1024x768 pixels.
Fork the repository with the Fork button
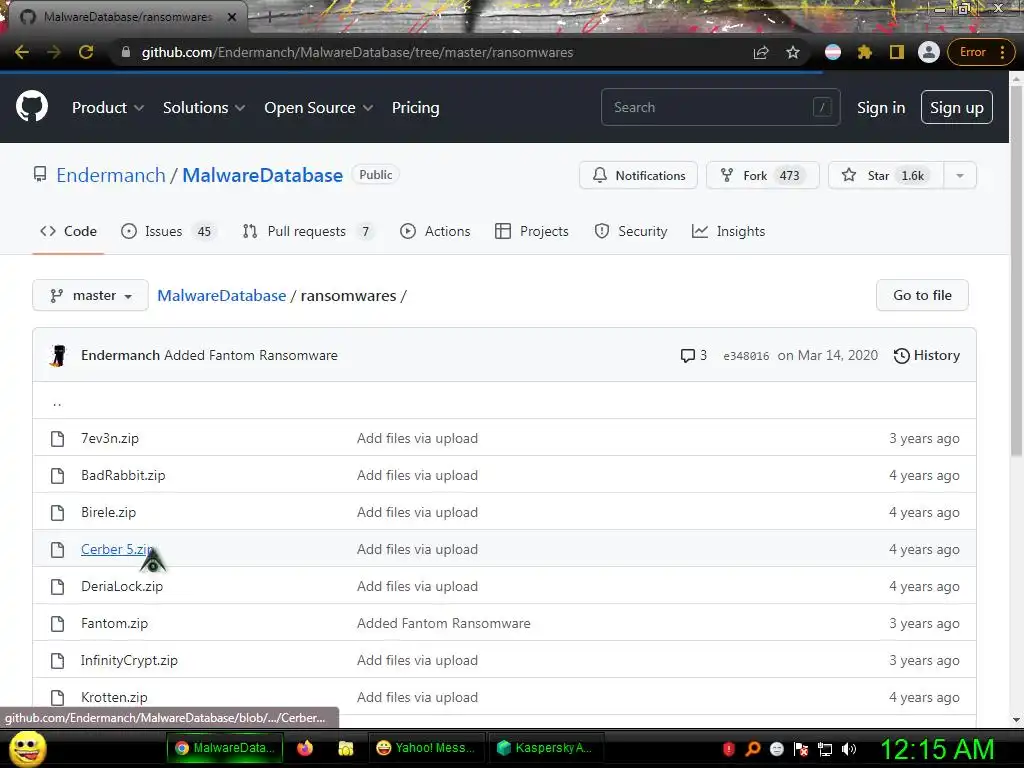click(762, 176)
